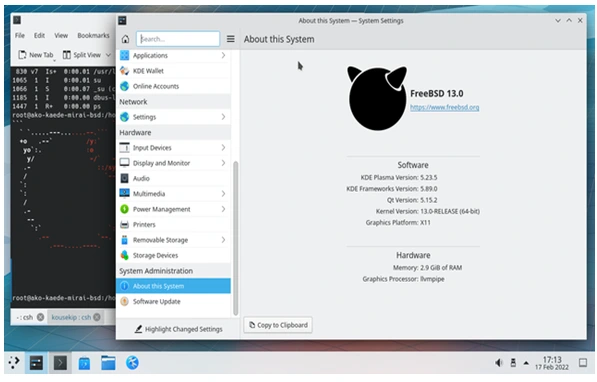Launch Discover software center from taskbar
The width and height of the screenshot is (597, 382).
pyautogui.click(x=84, y=363)
